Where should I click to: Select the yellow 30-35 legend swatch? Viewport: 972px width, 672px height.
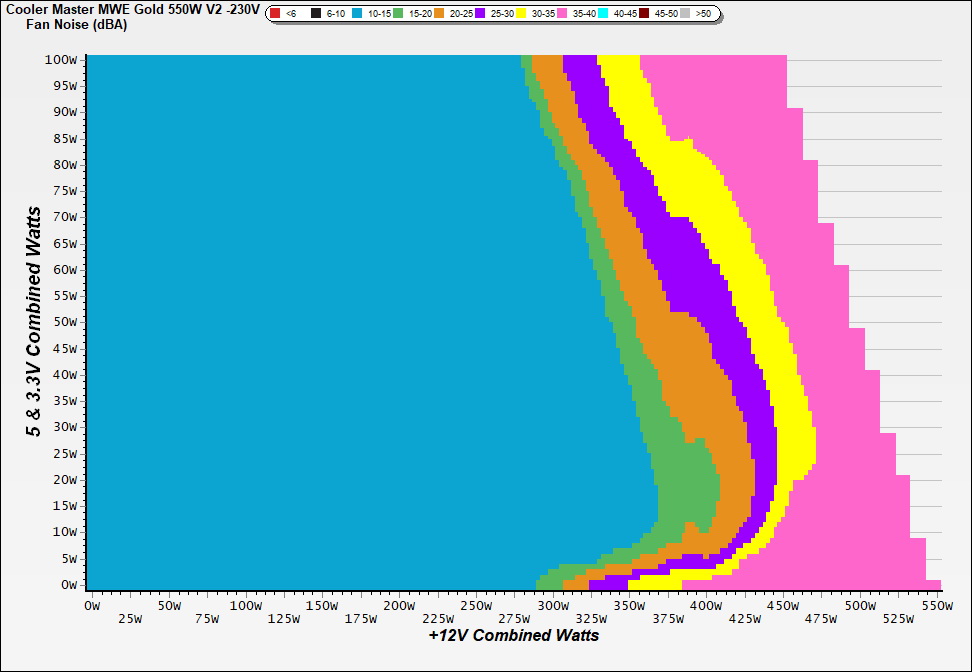[521, 14]
